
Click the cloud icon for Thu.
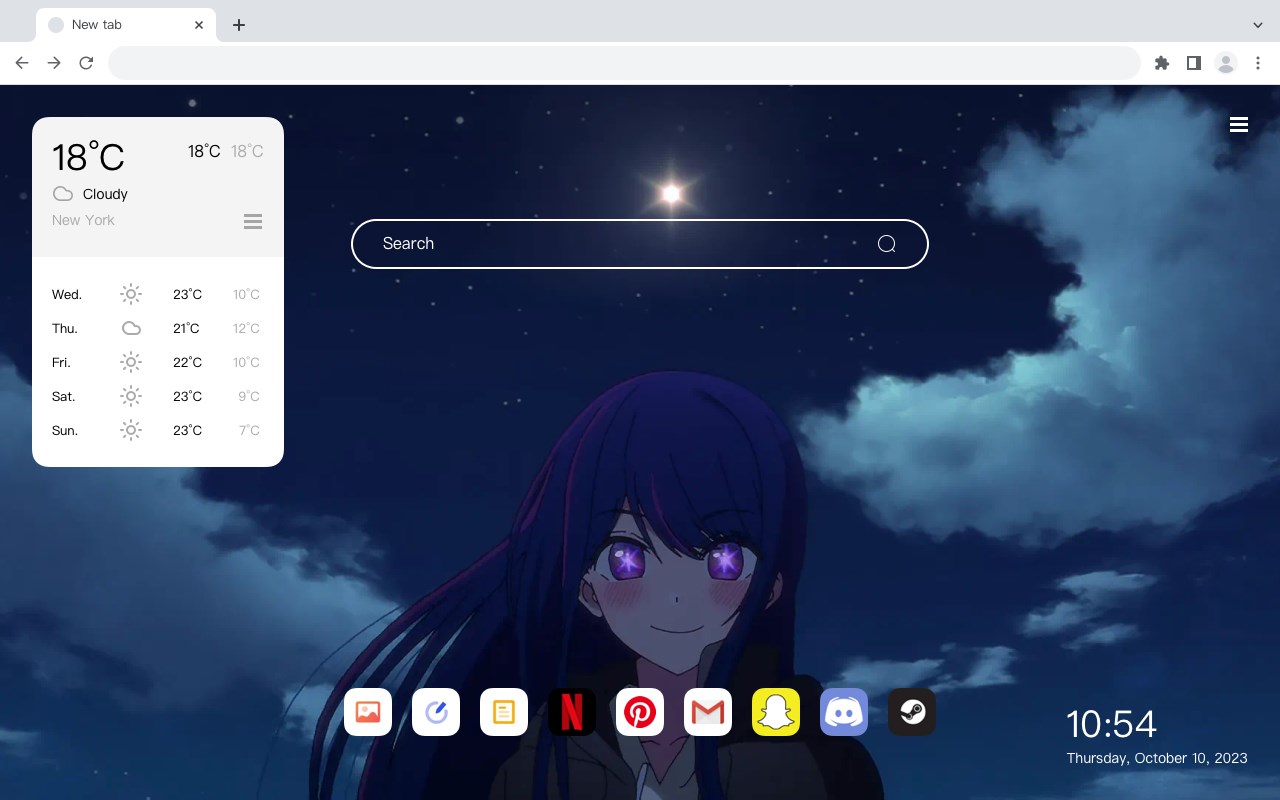[x=131, y=328]
